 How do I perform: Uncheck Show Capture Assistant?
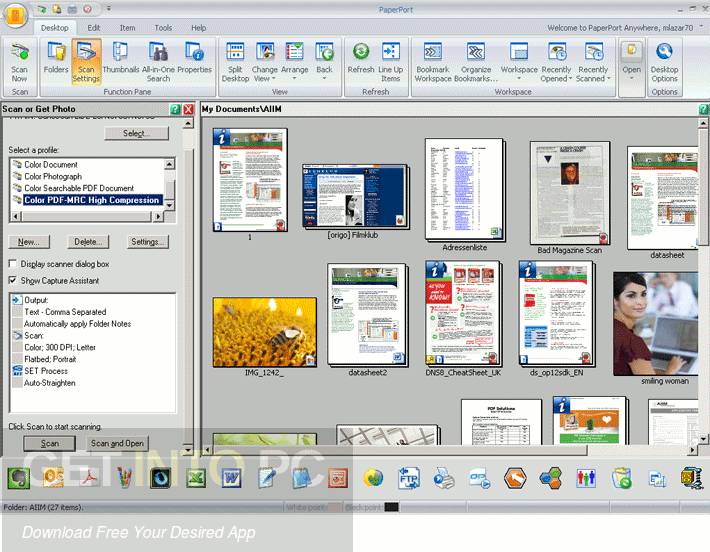pos(13,280)
